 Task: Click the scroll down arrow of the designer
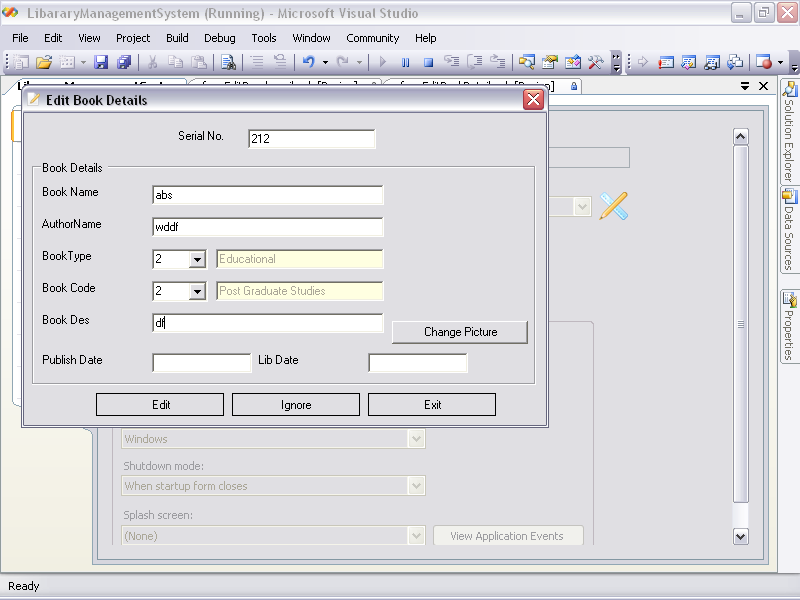click(x=741, y=536)
